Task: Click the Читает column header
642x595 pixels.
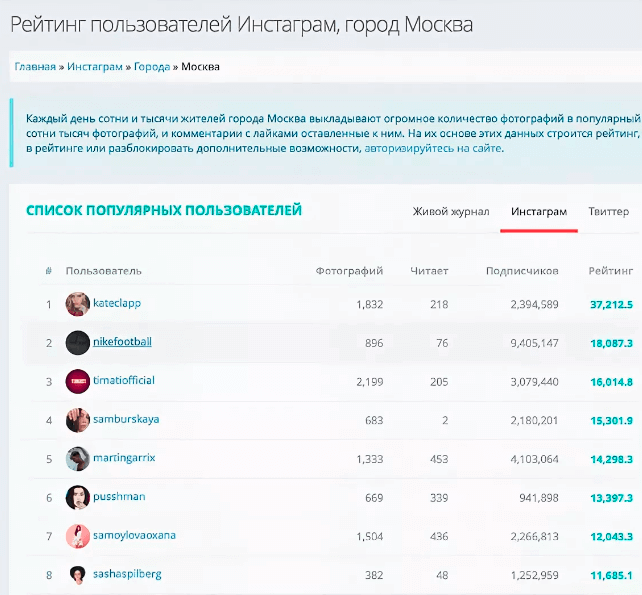Action: pyautogui.click(x=429, y=271)
